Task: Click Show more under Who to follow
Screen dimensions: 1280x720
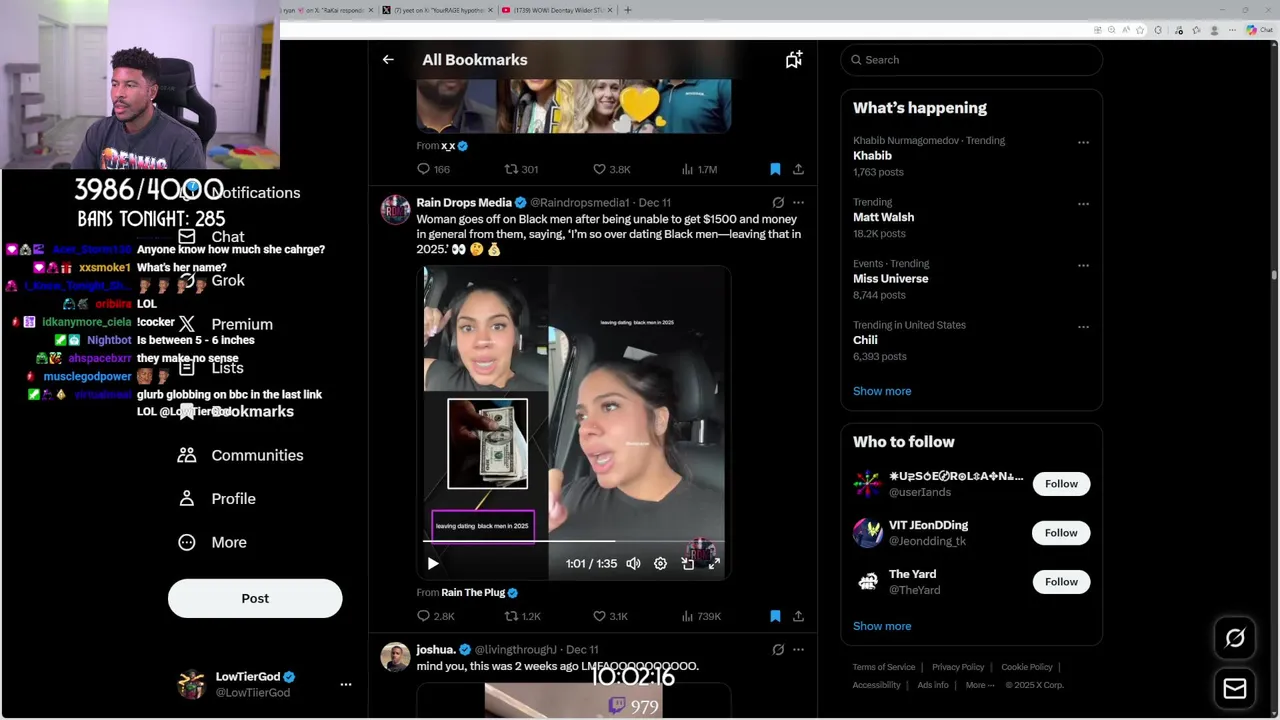Action: tap(882, 626)
